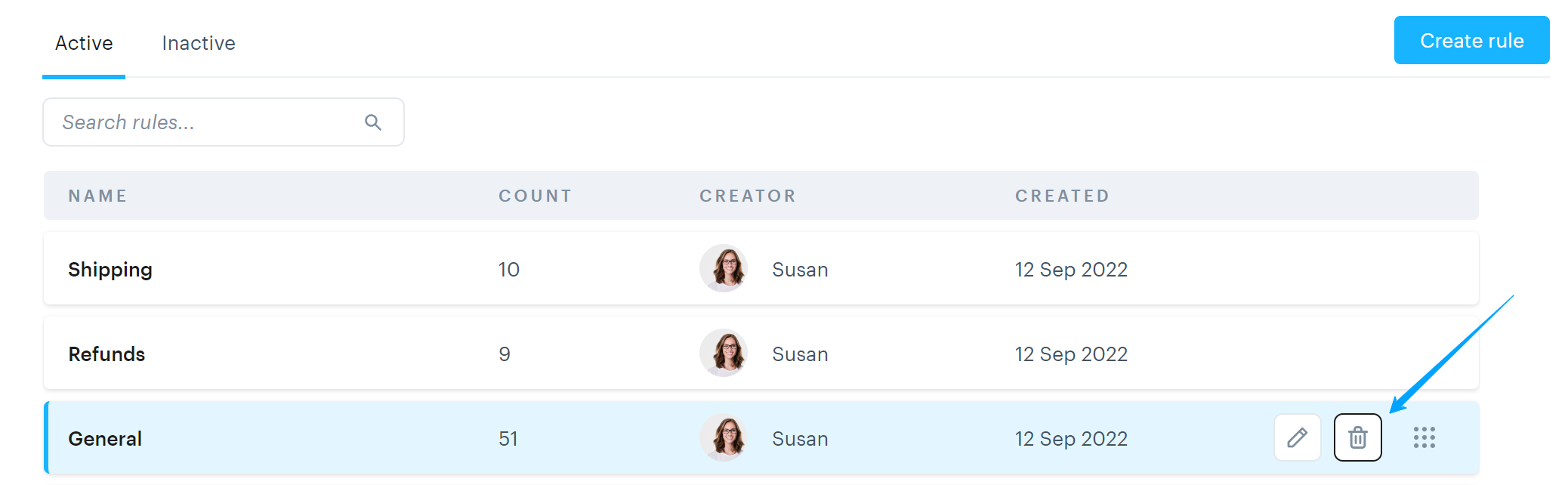Focus the Search rules input field

coord(204,122)
